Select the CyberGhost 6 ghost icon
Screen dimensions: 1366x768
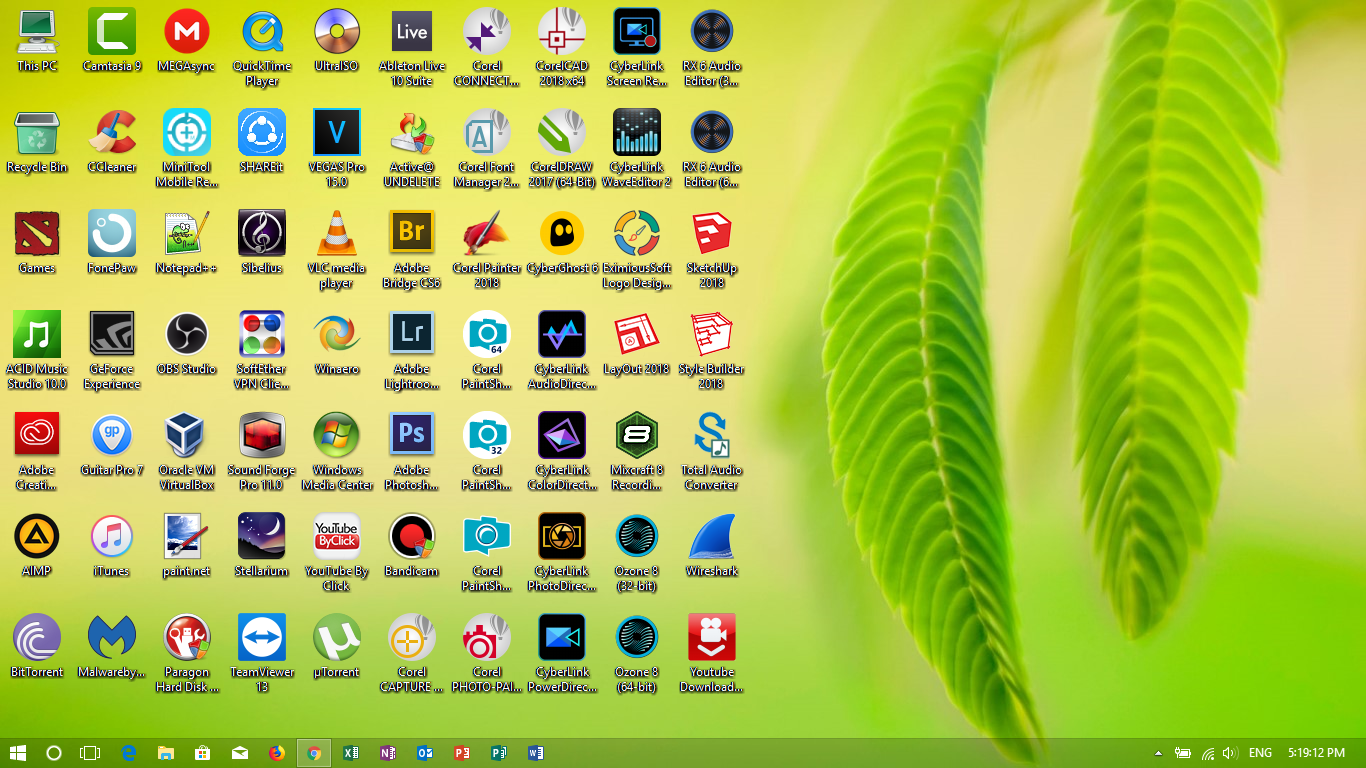pyautogui.click(x=562, y=233)
